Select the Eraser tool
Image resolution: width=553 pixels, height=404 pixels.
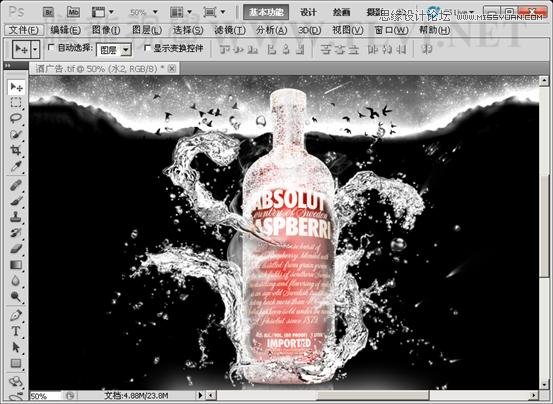(x=16, y=249)
